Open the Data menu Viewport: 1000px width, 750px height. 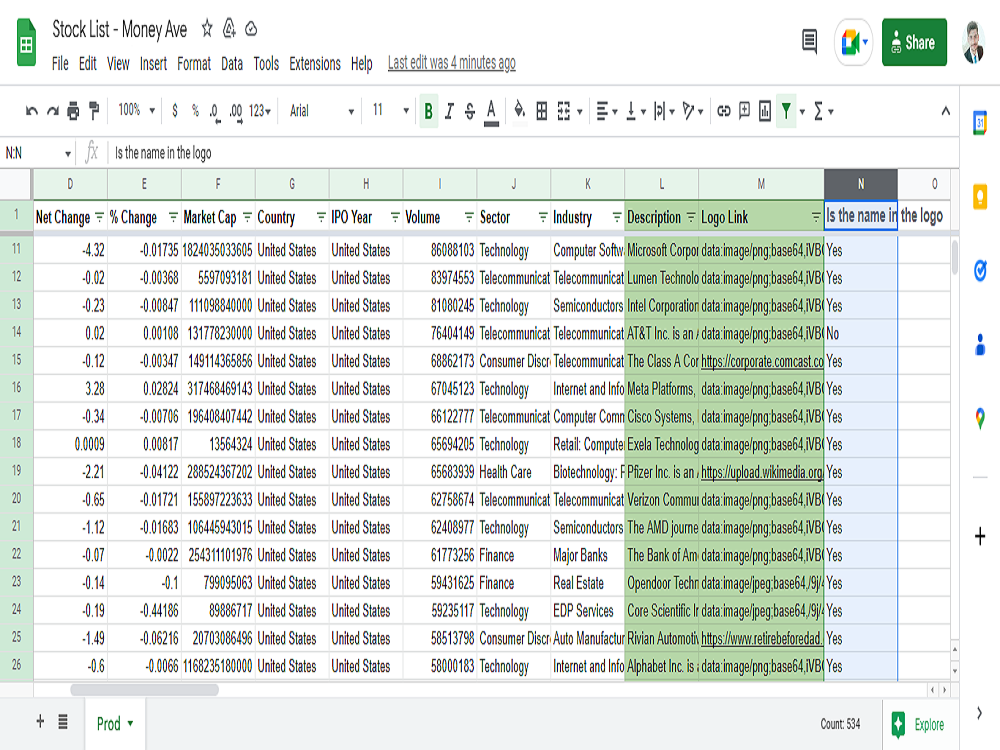pos(232,64)
